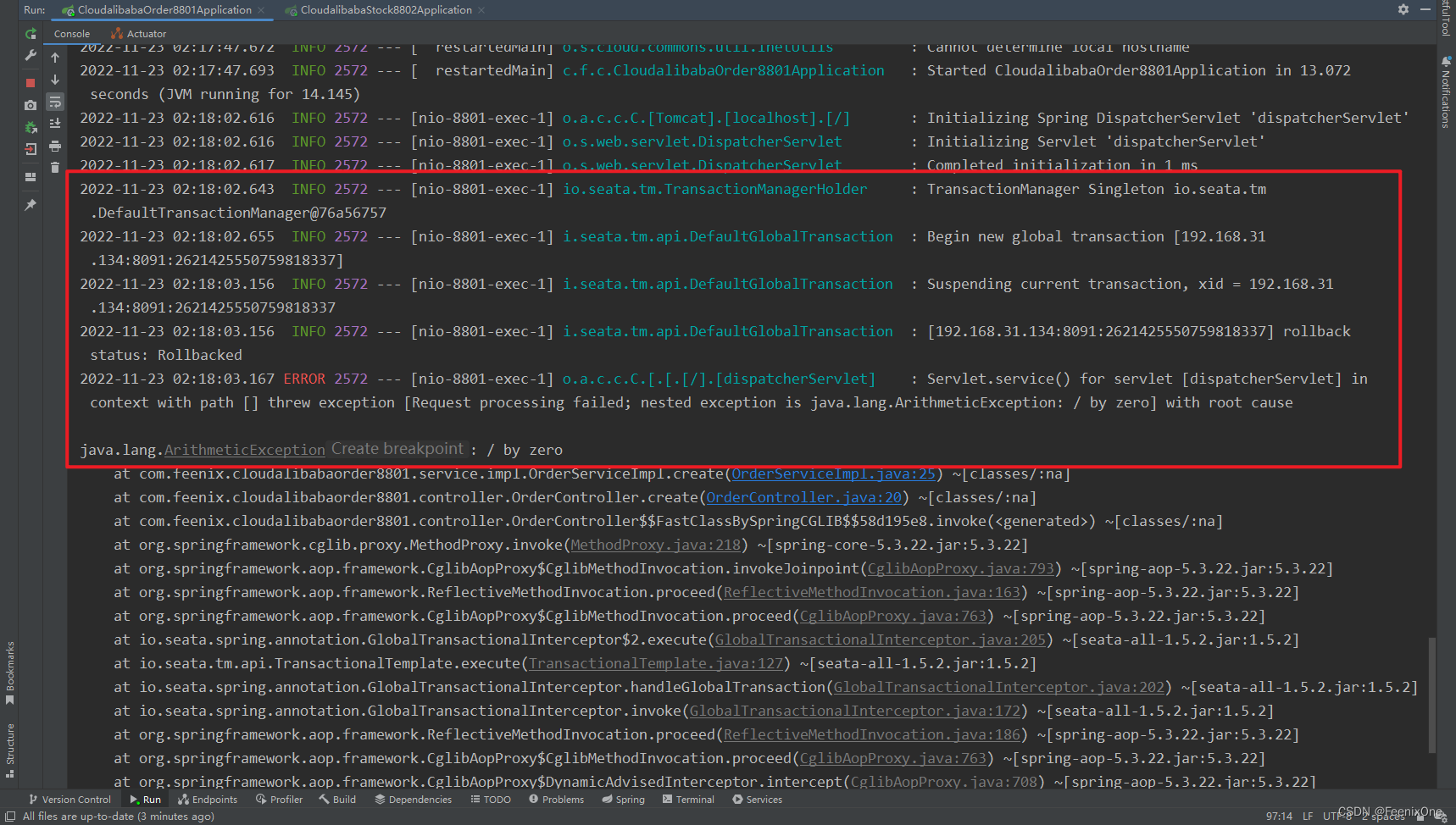Open the Actuator tab
Viewport: 1456px width, 825px height.
pyautogui.click(x=138, y=34)
